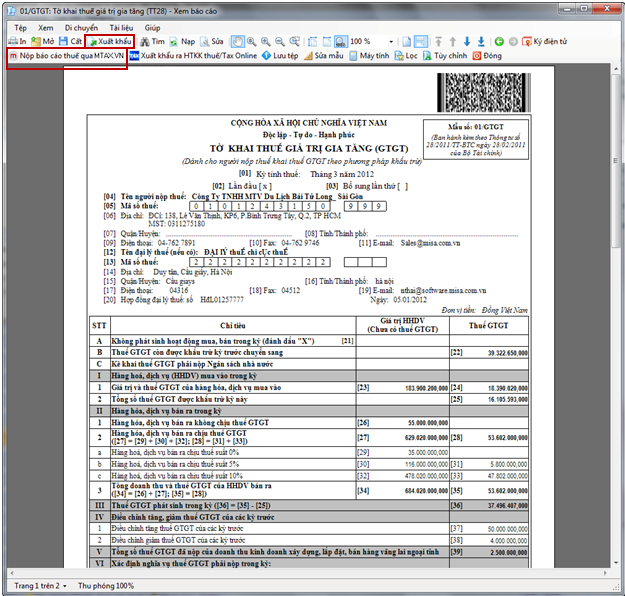Screen dimensions: 625x596
Task: Click the Tùy chỉnh customize button
Action: pos(445,56)
